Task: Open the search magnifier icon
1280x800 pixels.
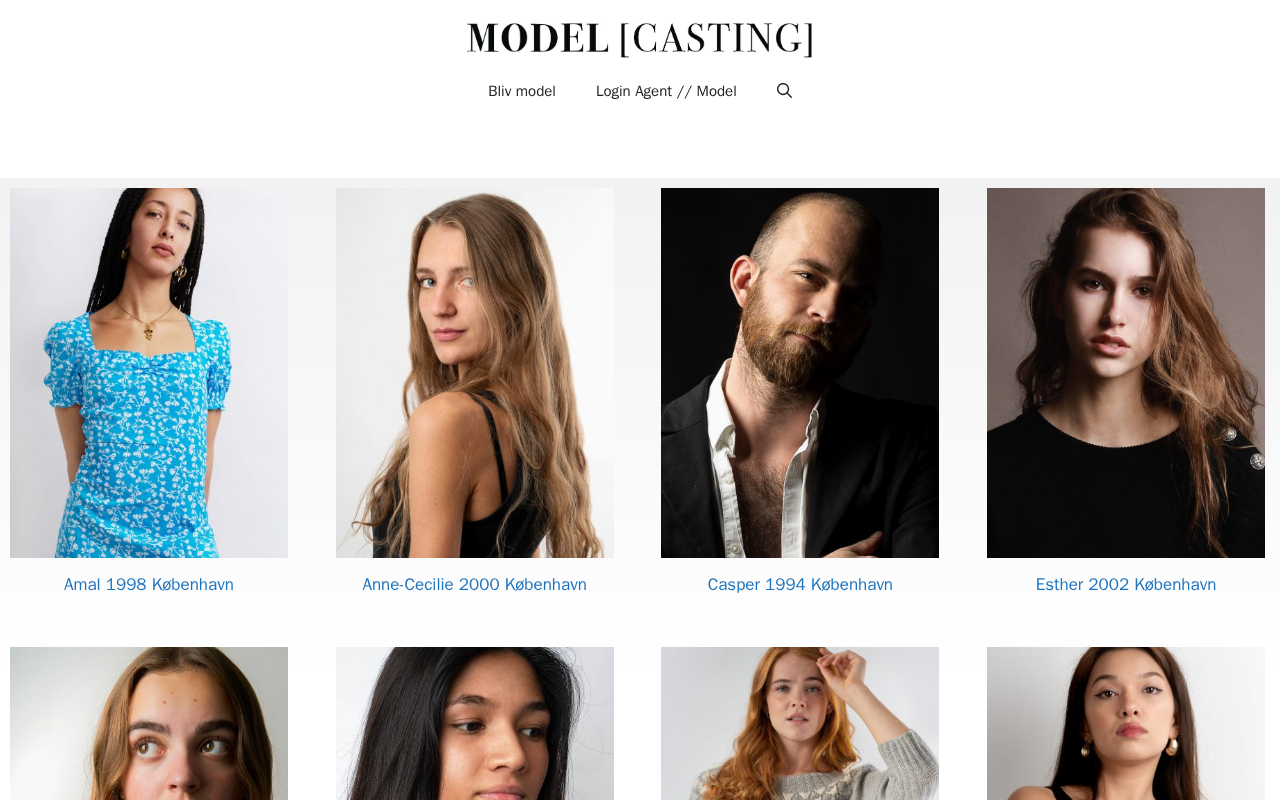Action: [x=784, y=91]
